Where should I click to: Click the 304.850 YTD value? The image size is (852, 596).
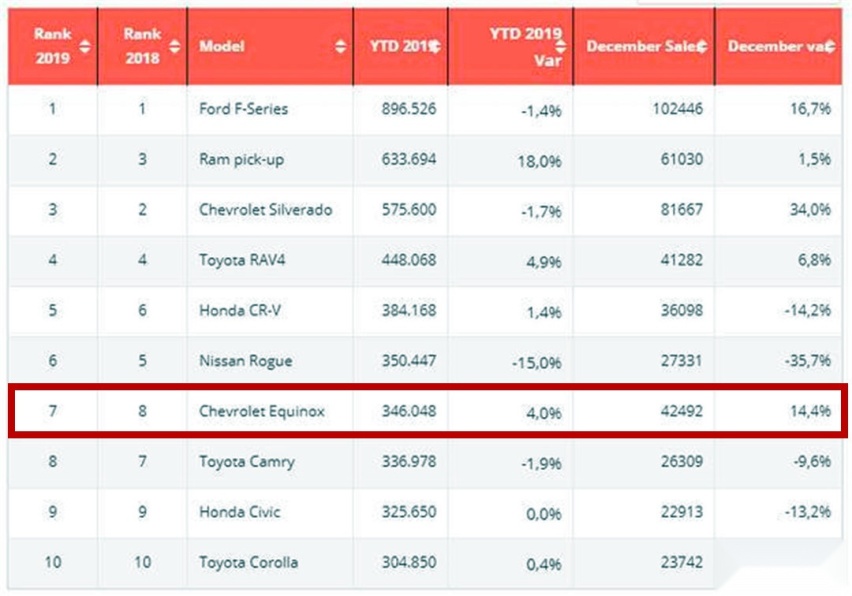pyautogui.click(x=409, y=562)
